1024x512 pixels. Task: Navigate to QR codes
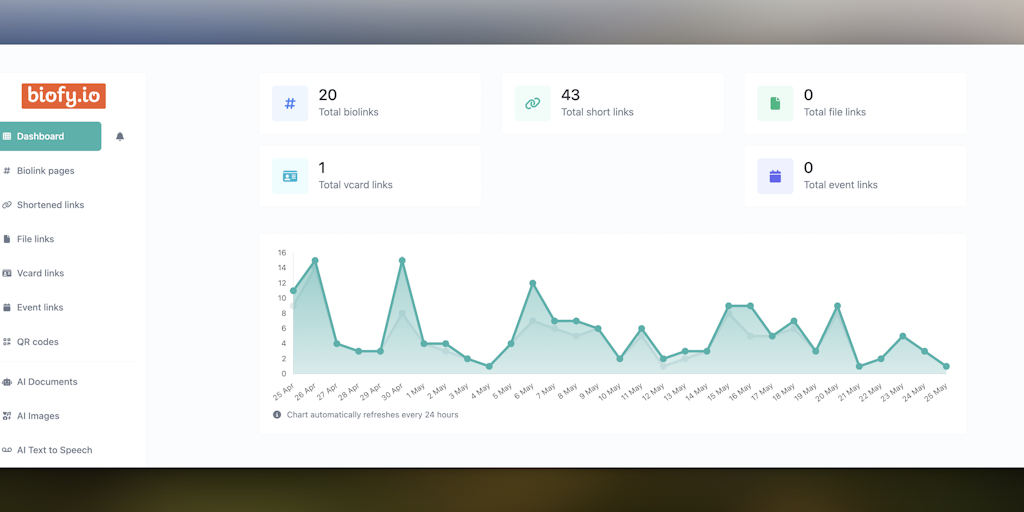[x=37, y=342]
